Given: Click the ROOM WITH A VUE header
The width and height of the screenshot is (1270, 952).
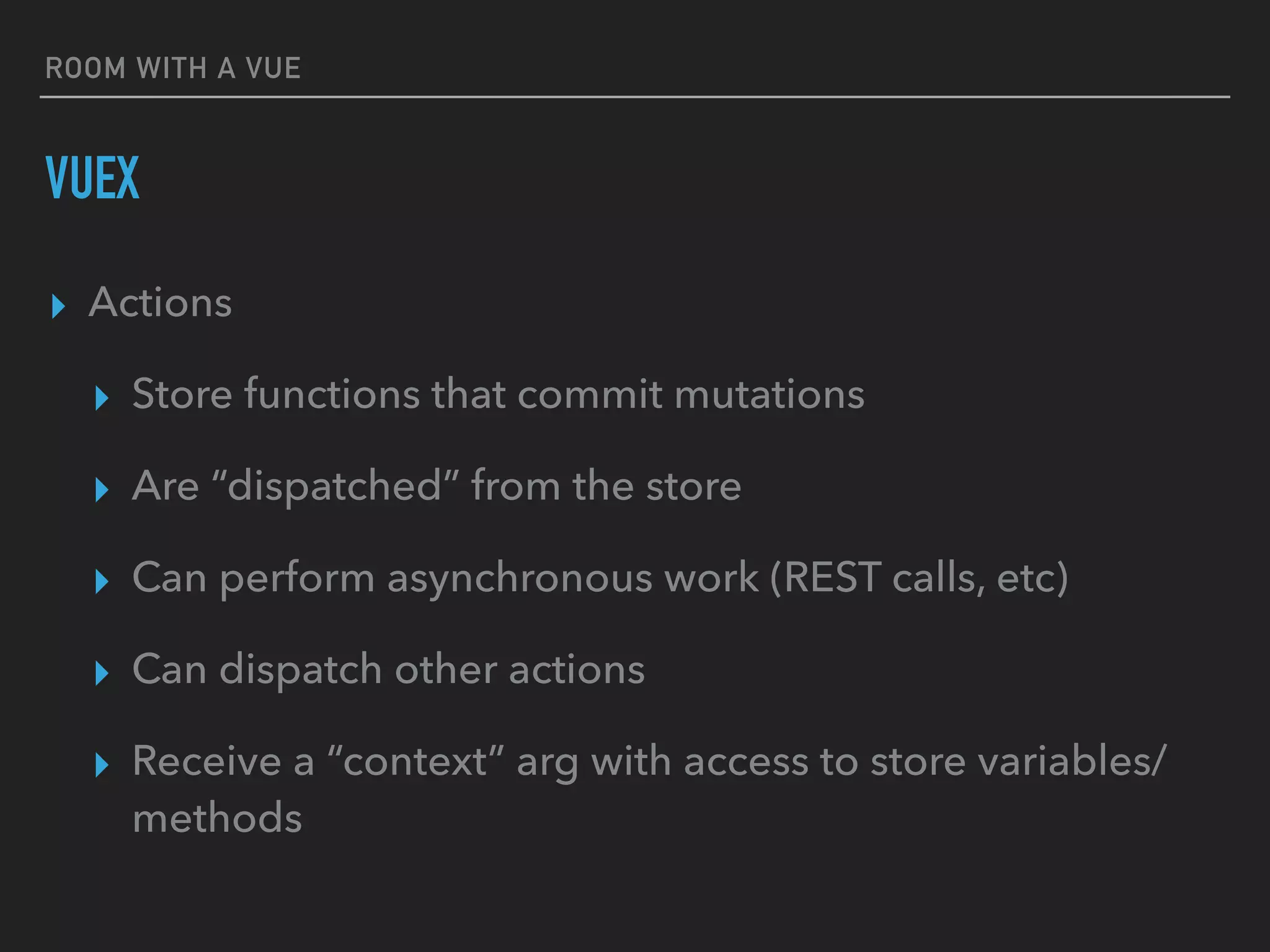Looking at the screenshot, I should [173, 68].
